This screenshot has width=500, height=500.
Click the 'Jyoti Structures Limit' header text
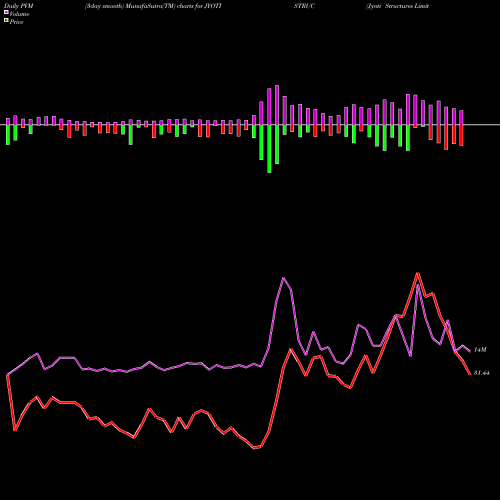tap(397, 6)
